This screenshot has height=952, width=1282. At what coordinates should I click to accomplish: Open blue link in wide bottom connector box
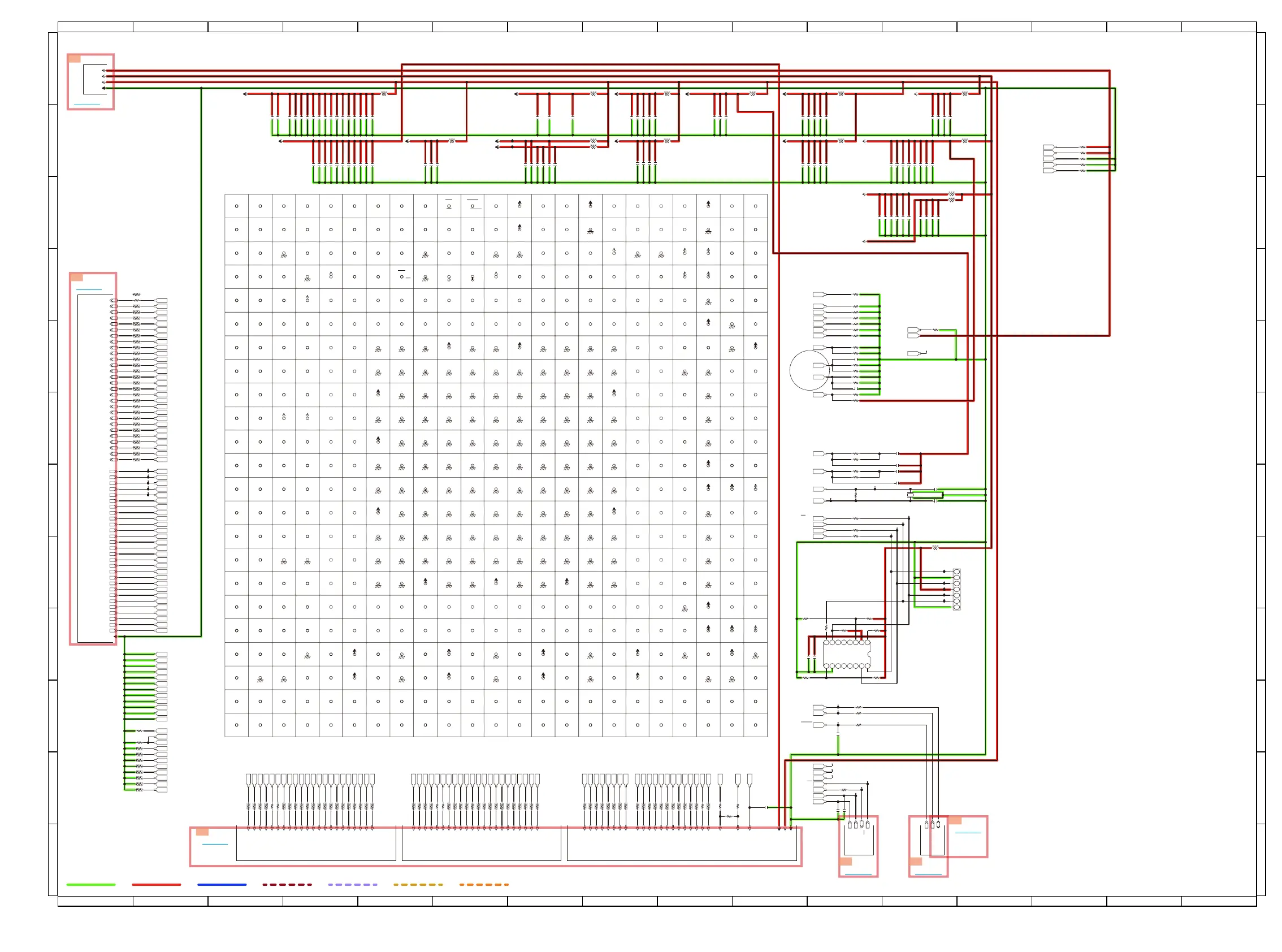pyautogui.click(x=215, y=844)
